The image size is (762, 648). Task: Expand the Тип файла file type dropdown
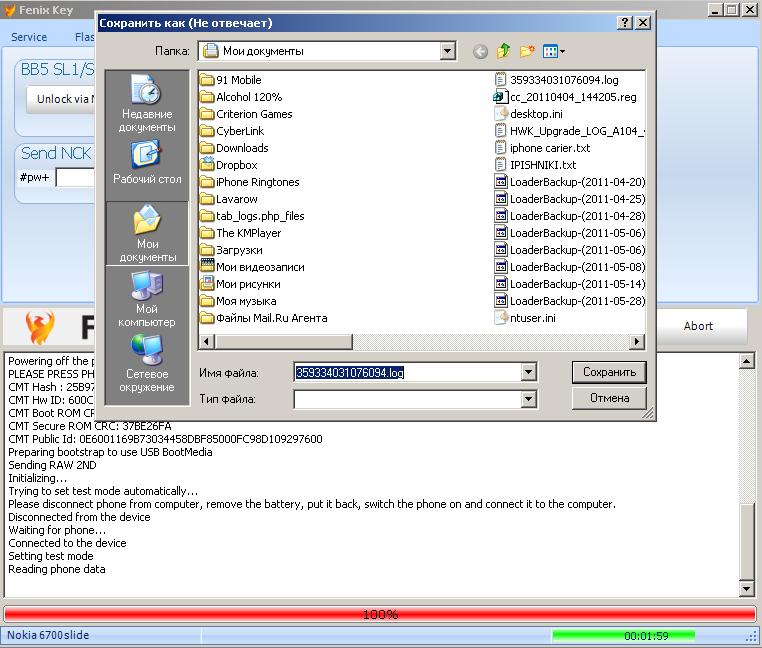click(x=528, y=399)
